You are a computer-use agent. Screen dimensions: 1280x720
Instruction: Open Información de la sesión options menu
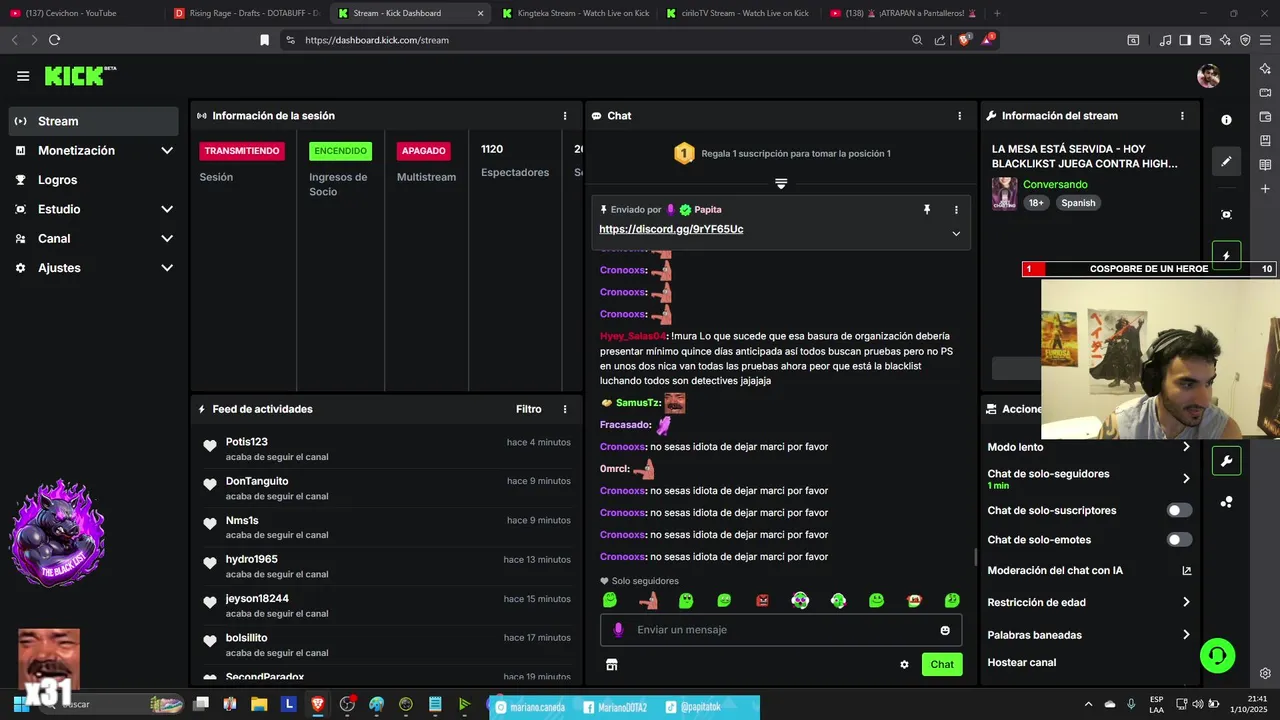[565, 116]
